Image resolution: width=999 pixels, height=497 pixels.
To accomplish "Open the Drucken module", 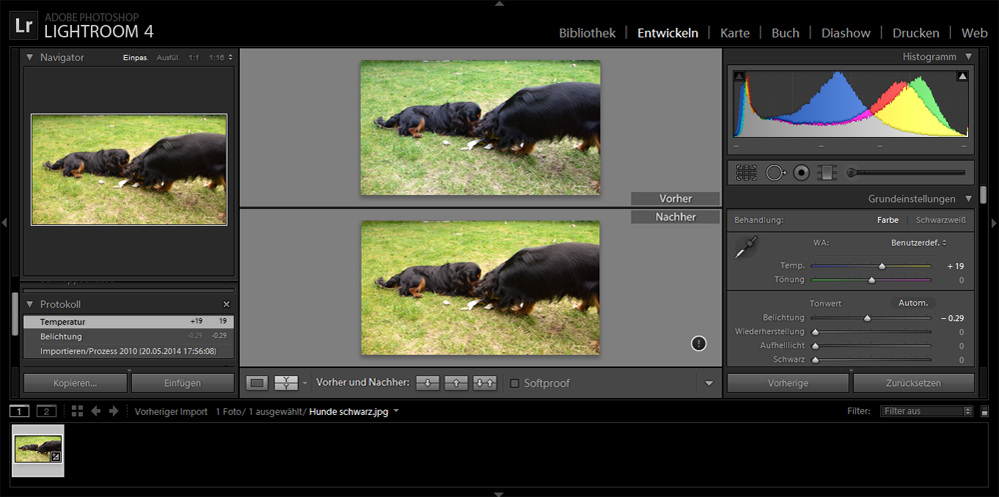I will [915, 33].
